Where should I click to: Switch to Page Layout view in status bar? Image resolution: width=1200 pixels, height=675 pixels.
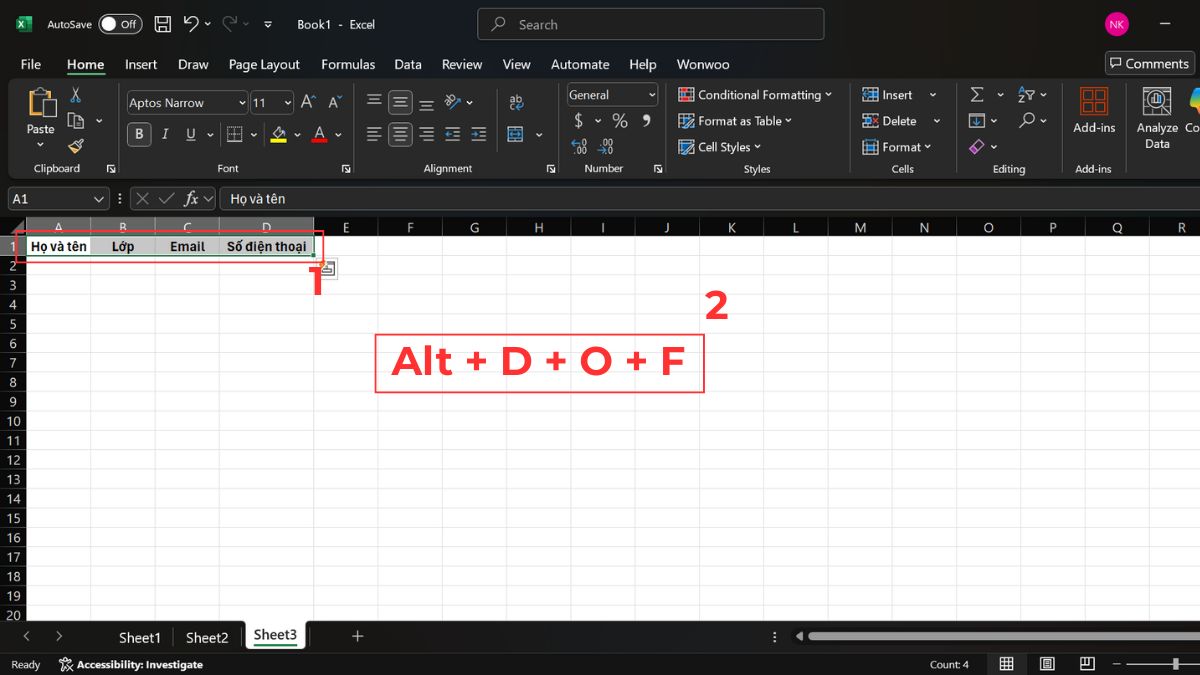[x=1046, y=663]
